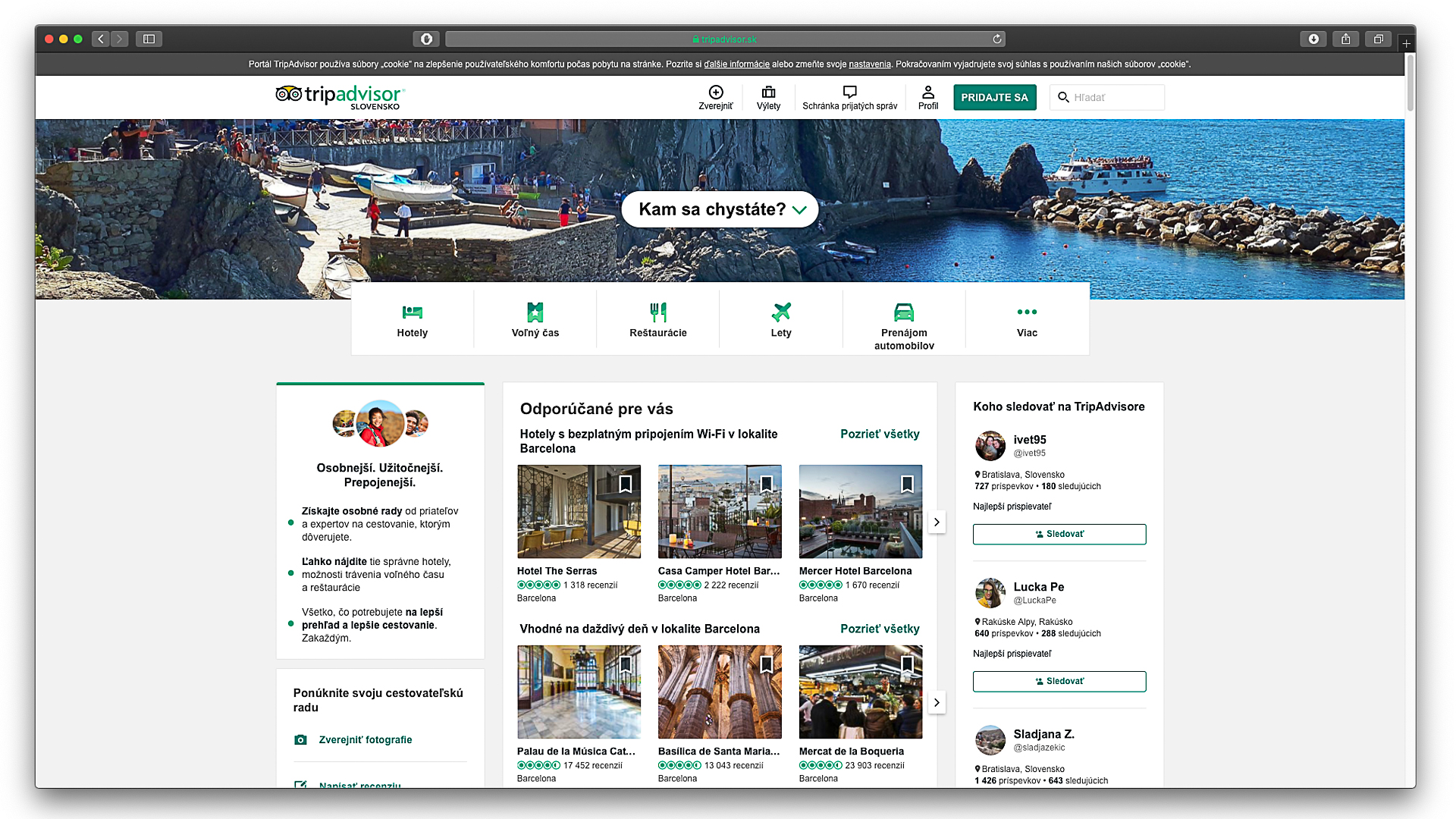Open Sladjana Z. profile avatar
This screenshot has width=1456, height=819.
(x=990, y=740)
